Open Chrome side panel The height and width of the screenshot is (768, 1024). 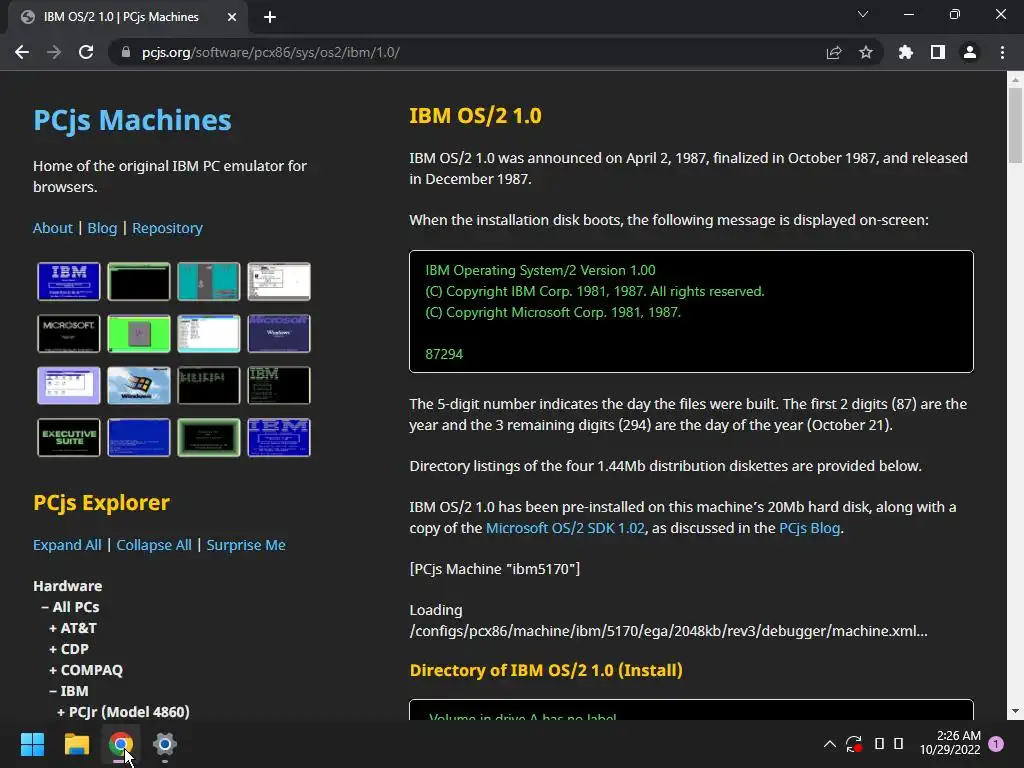click(938, 52)
